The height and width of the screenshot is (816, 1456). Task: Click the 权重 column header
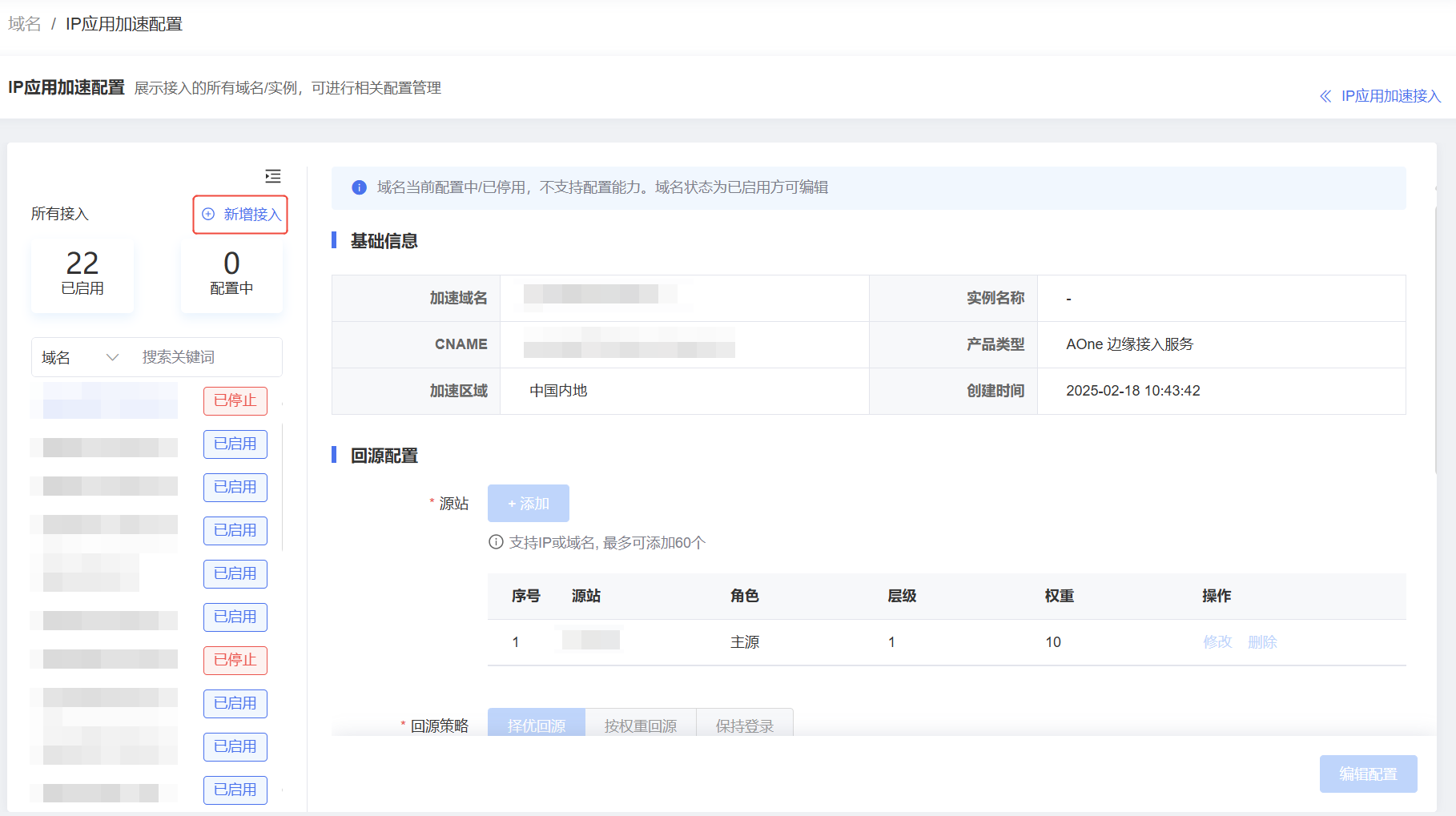pos(1060,596)
